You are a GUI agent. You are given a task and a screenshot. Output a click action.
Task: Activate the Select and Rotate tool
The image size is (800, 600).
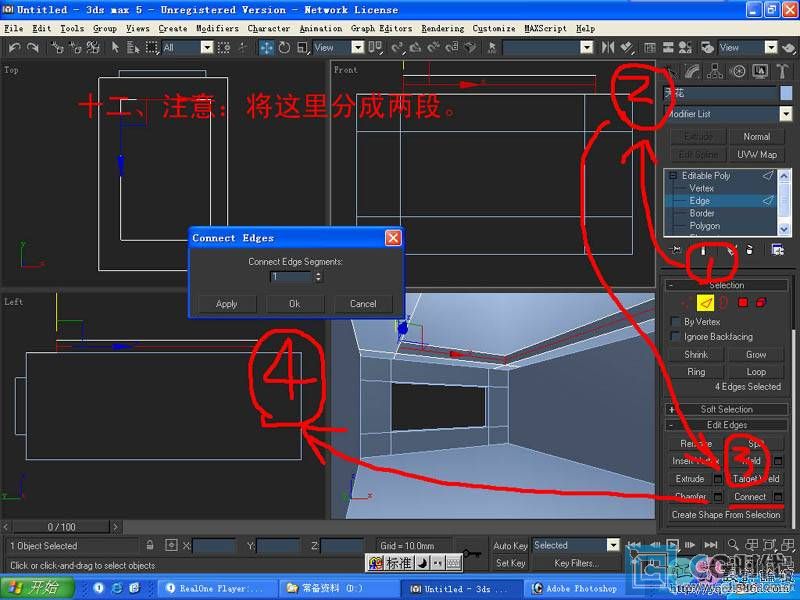(284, 47)
